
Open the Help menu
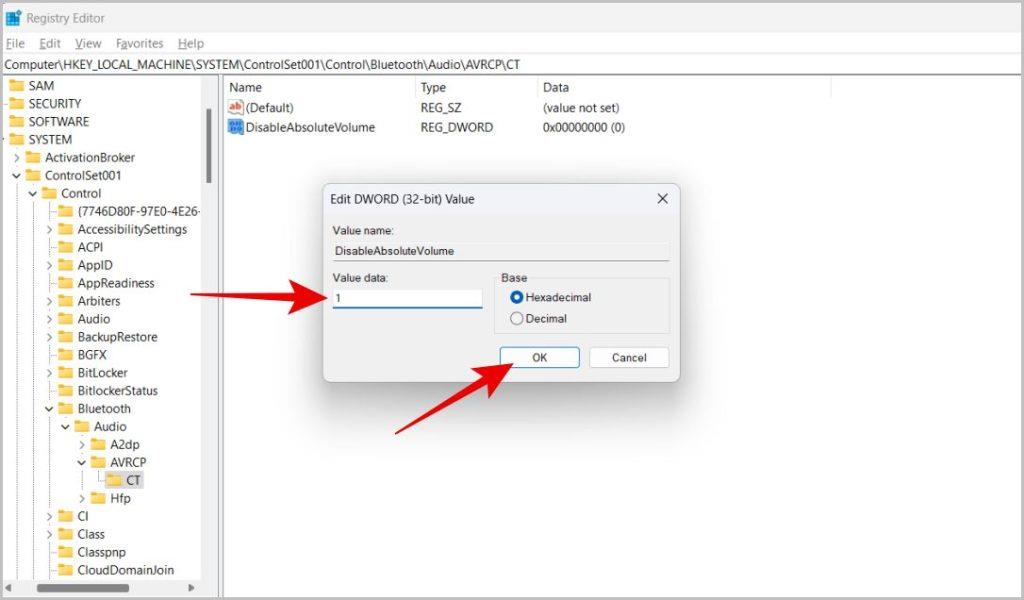(x=191, y=43)
